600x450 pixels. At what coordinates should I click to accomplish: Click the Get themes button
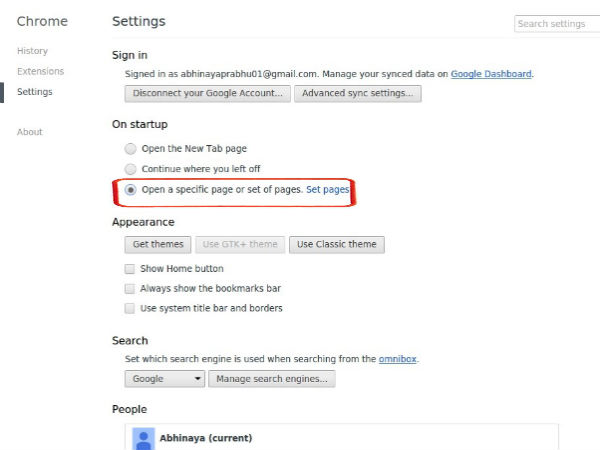pyautogui.click(x=158, y=245)
